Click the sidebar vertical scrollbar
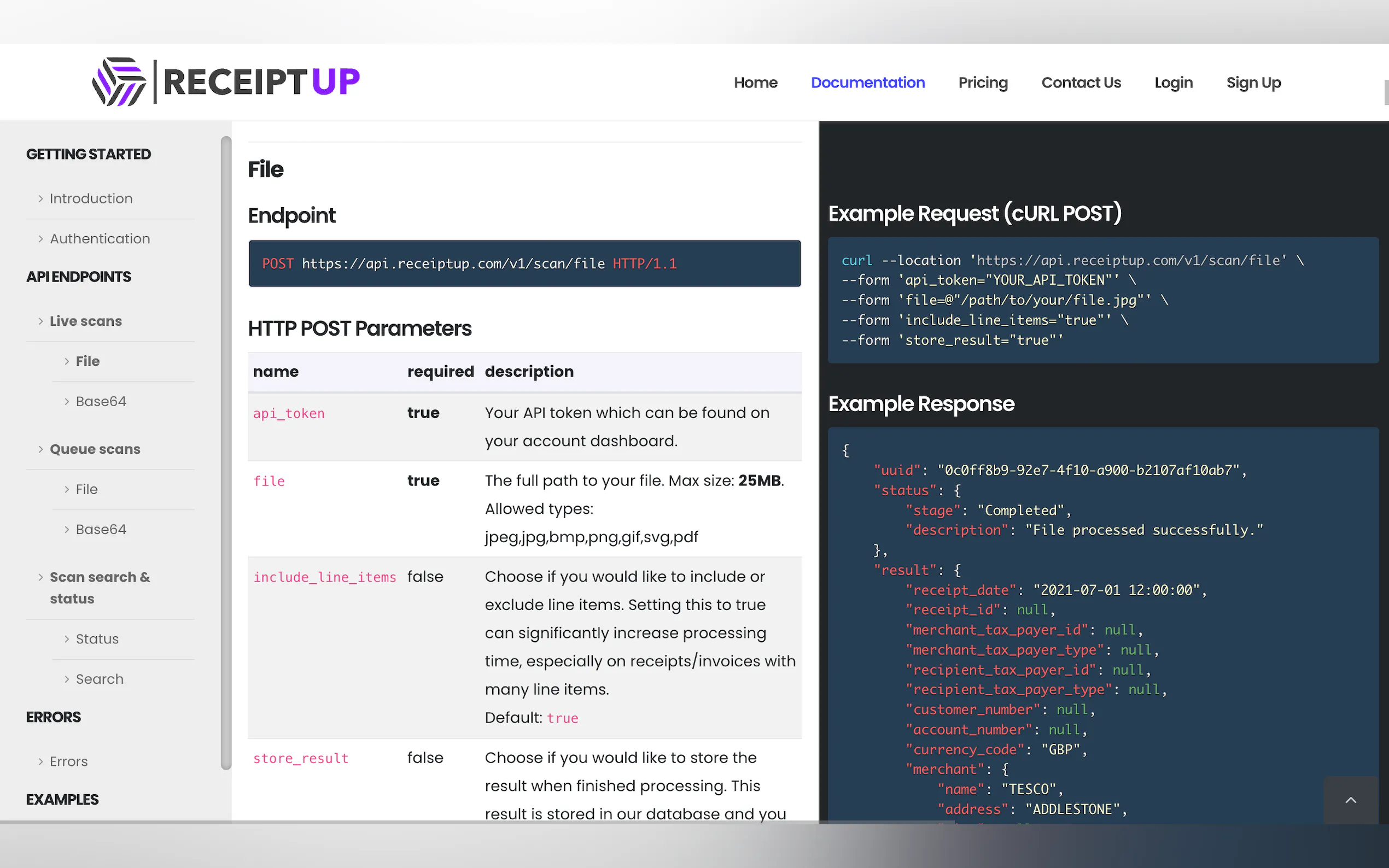The width and height of the screenshot is (1389, 868). tap(226, 452)
